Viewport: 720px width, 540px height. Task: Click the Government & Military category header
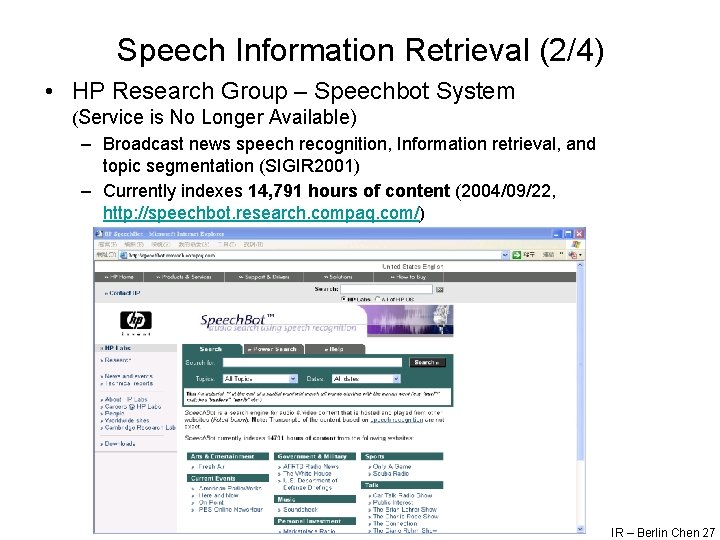315,456
